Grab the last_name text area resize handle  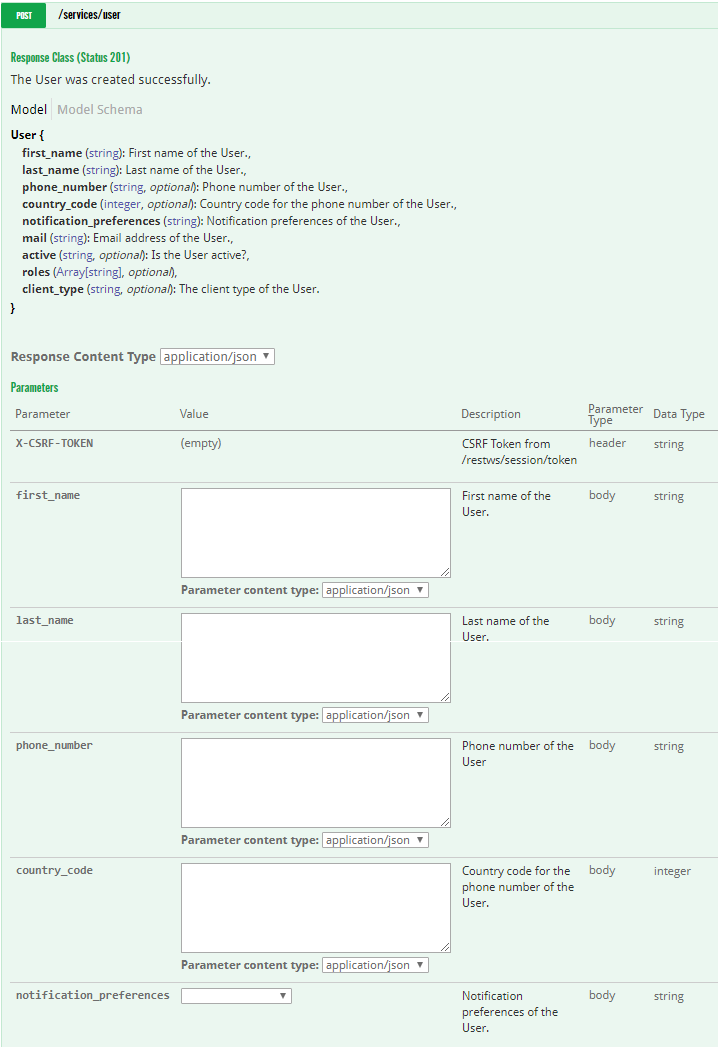pyautogui.click(x=445, y=697)
